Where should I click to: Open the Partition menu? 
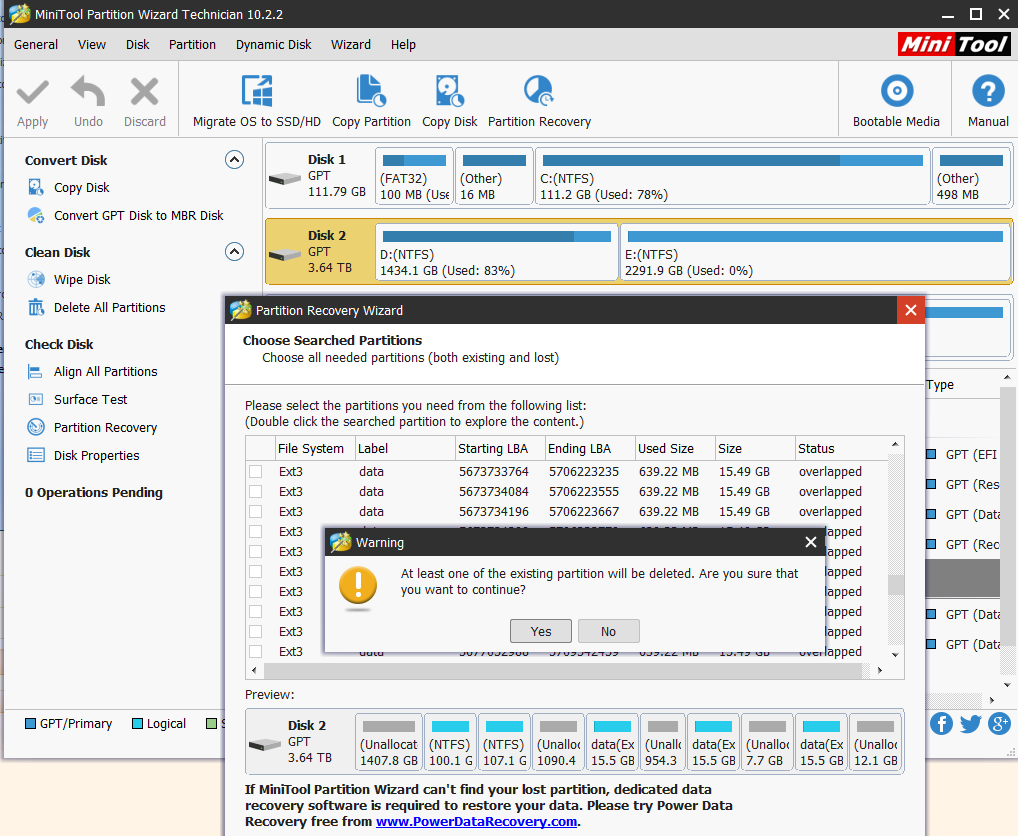(x=192, y=45)
